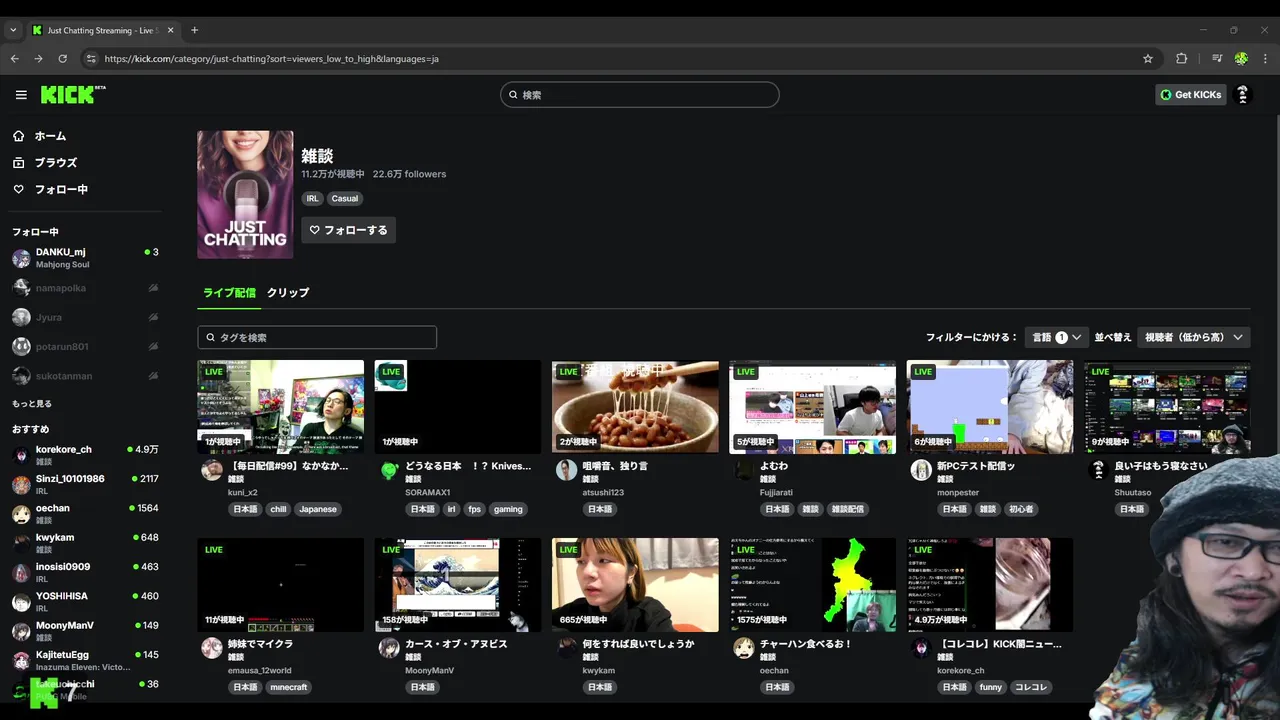Open the Fujjiarati stream thumbnail
1280x720 pixels.
click(812, 407)
